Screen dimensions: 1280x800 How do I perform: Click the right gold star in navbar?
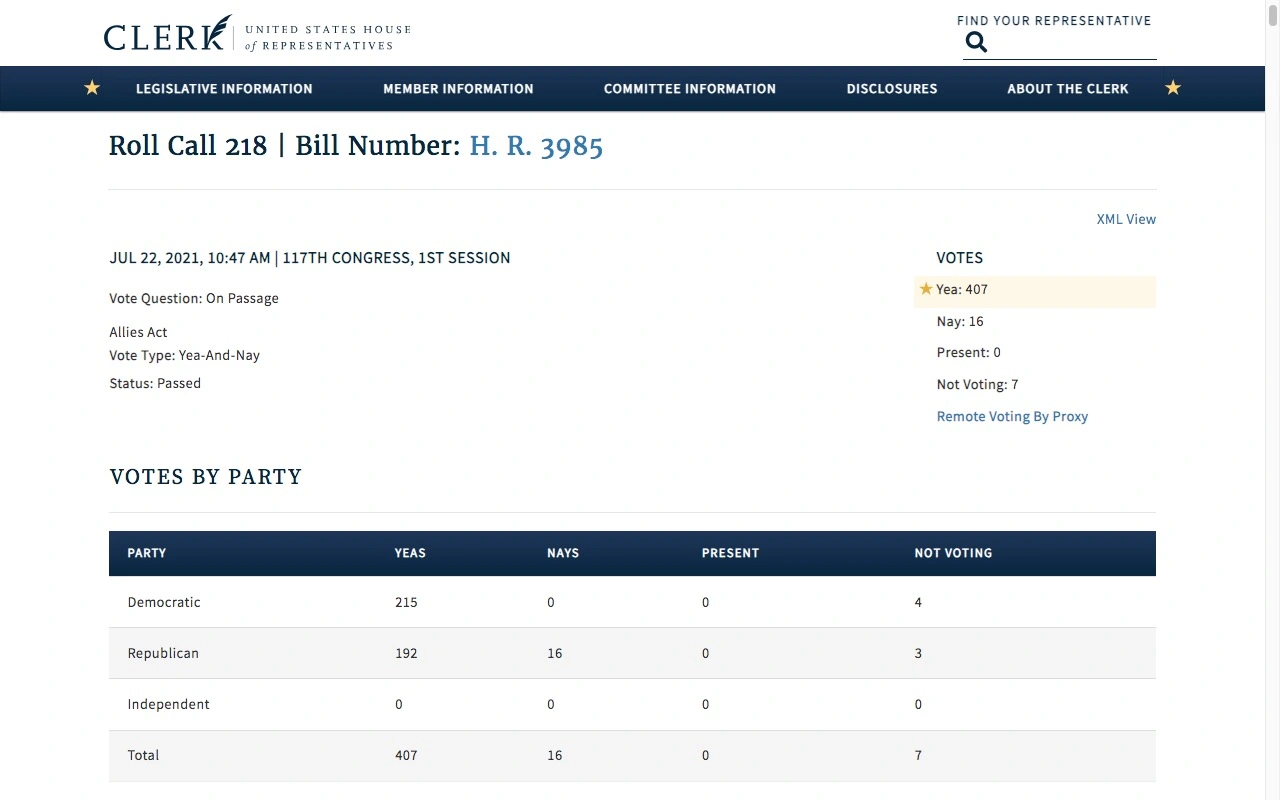(1173, 88)
